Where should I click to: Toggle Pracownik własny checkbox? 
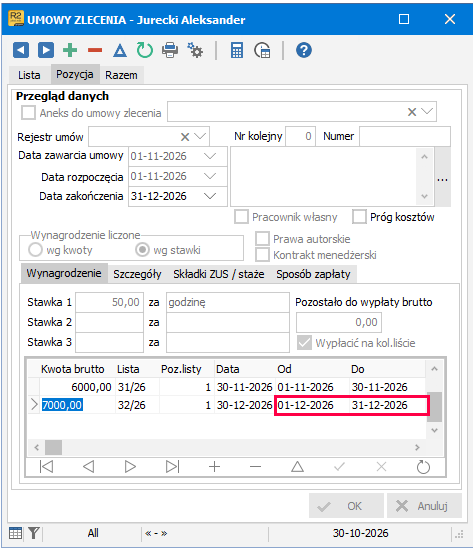pos(241,217)
